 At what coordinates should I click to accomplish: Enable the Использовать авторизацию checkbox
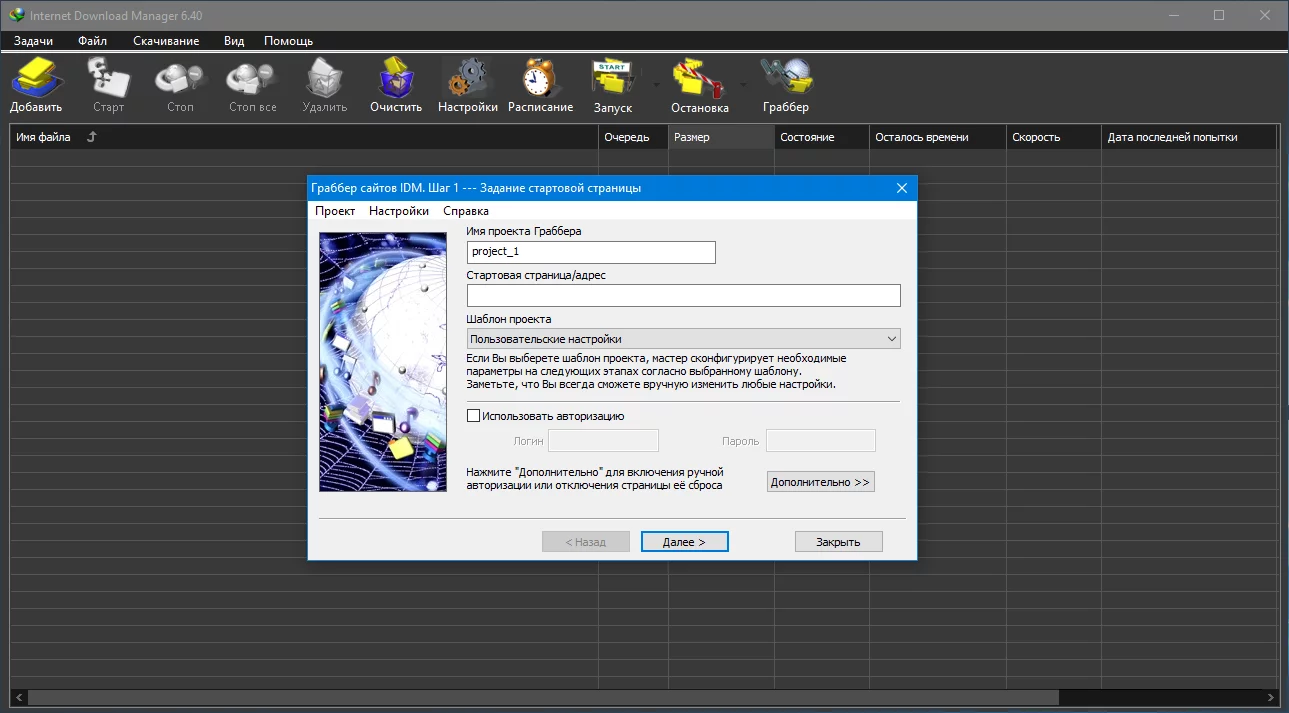click(474, 416)
